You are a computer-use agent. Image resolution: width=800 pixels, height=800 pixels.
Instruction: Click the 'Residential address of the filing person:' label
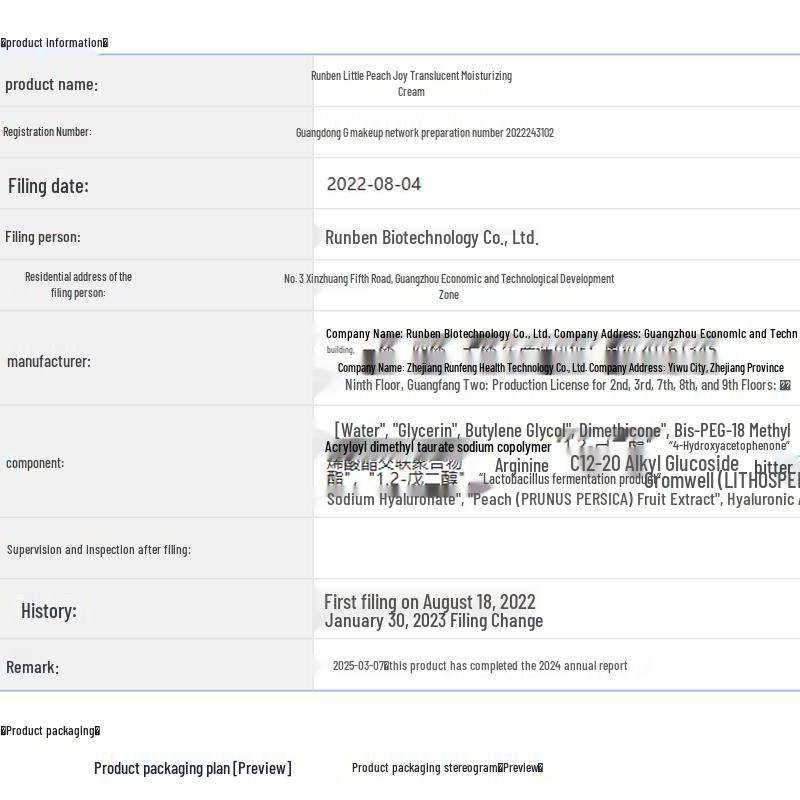(79, 285)
